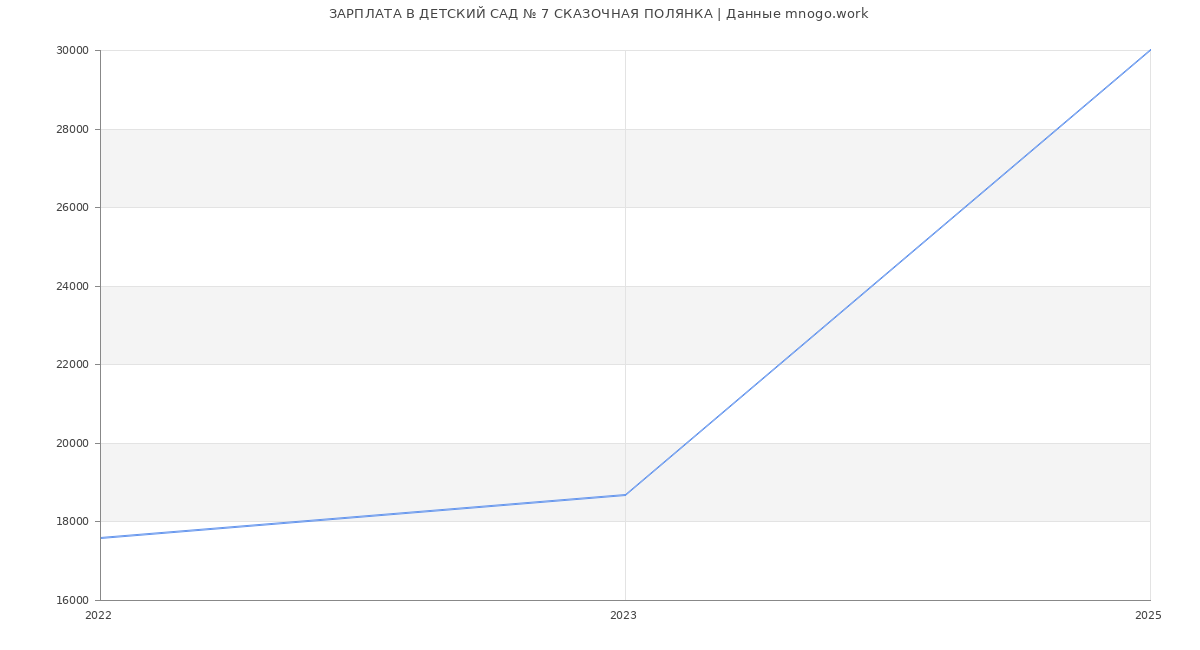This screenshot has height=650, width=1200.
Task: Click the 24000 y-axis label
Action: (x=74, y=286)
